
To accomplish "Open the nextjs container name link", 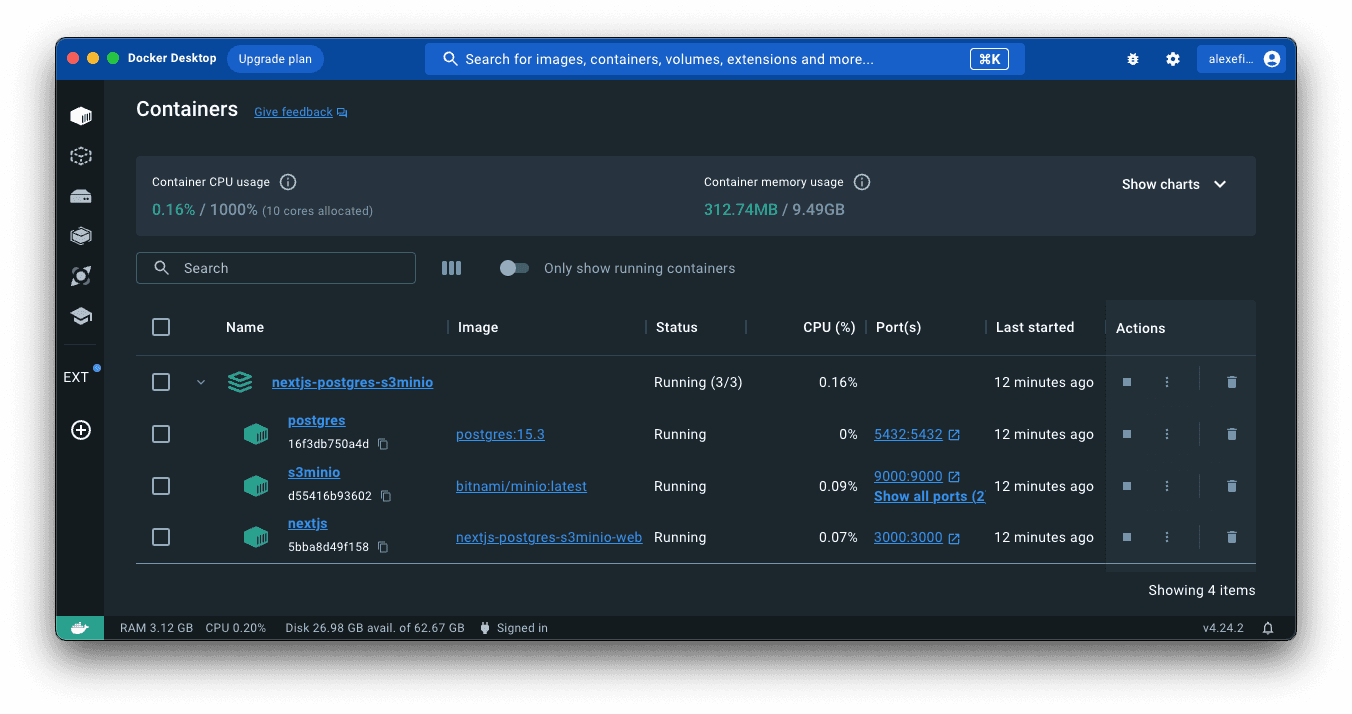I will (x=308, y=523).
